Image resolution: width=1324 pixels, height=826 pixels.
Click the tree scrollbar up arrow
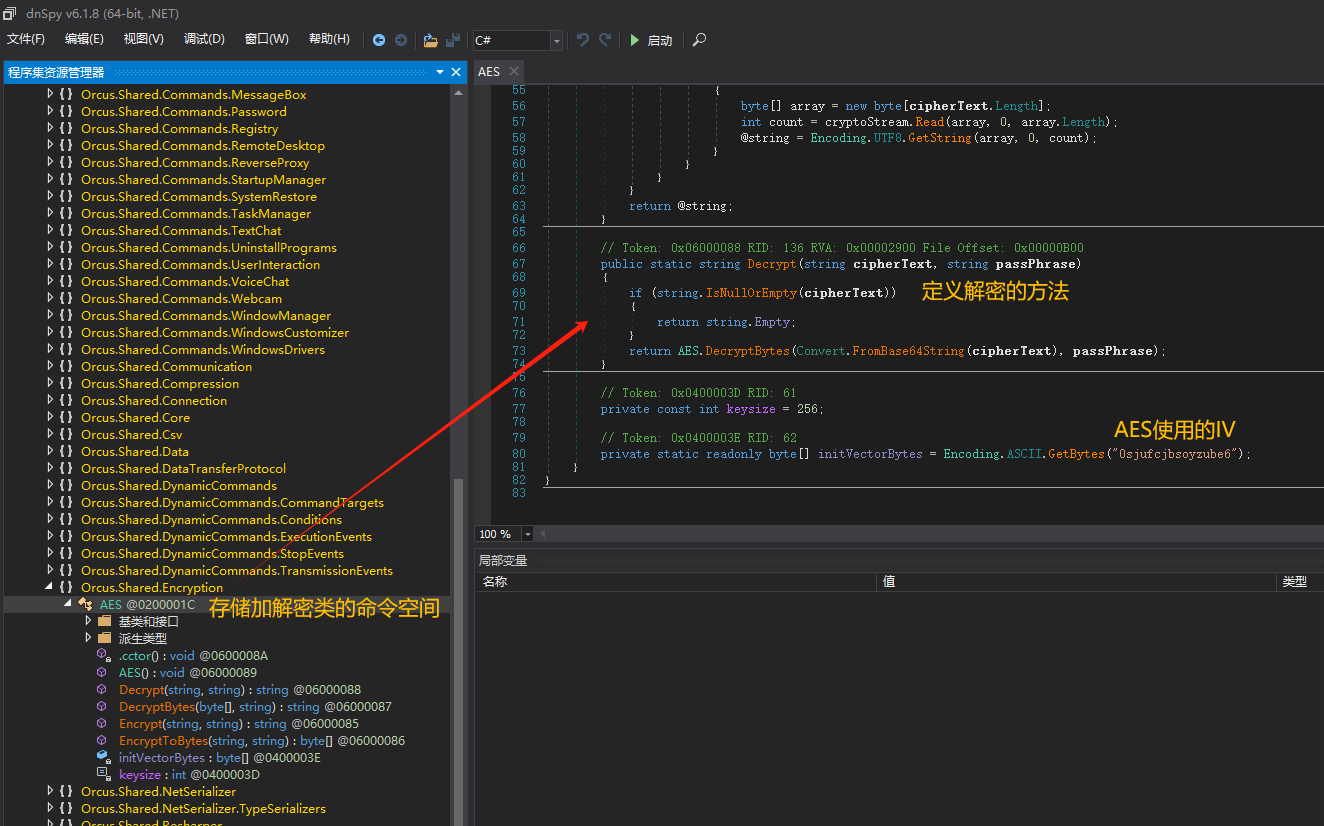click(459, 93)
